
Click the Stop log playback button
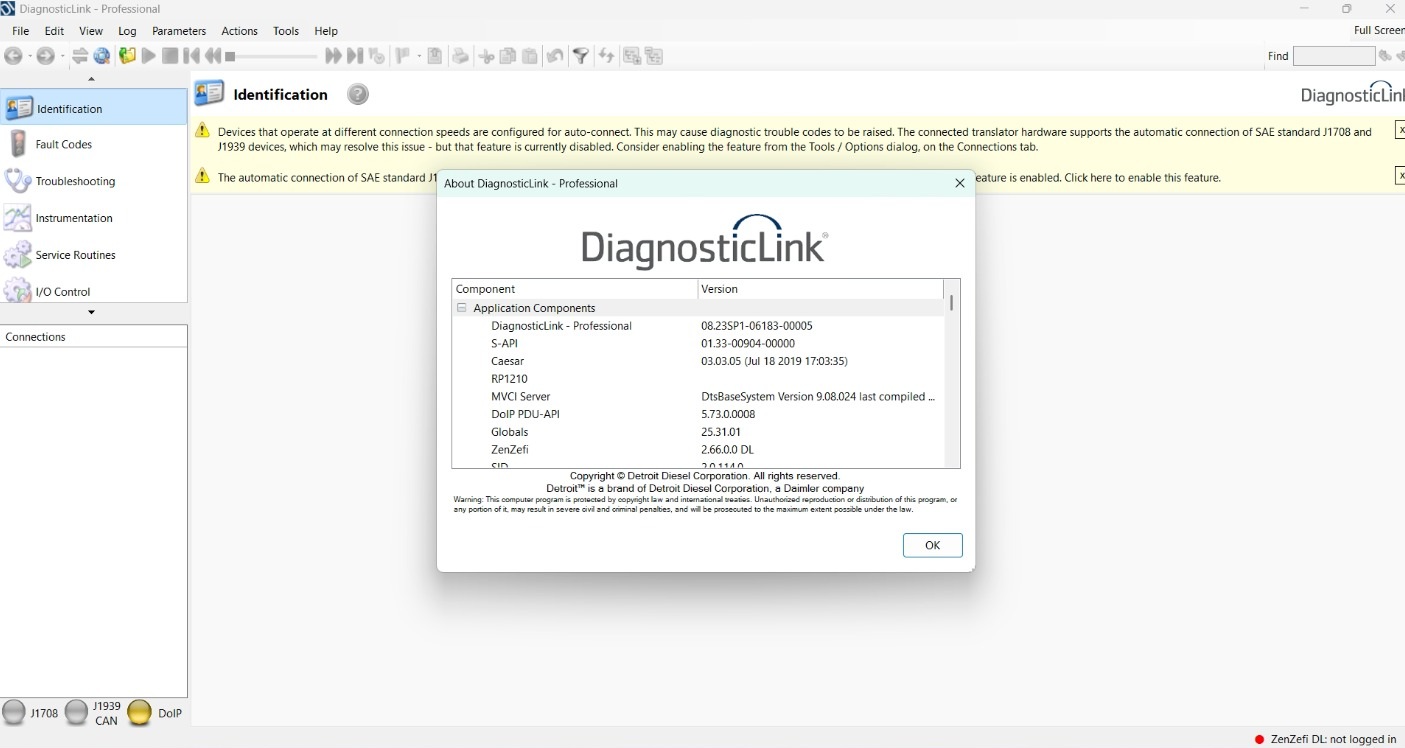[x=170, y=56]
